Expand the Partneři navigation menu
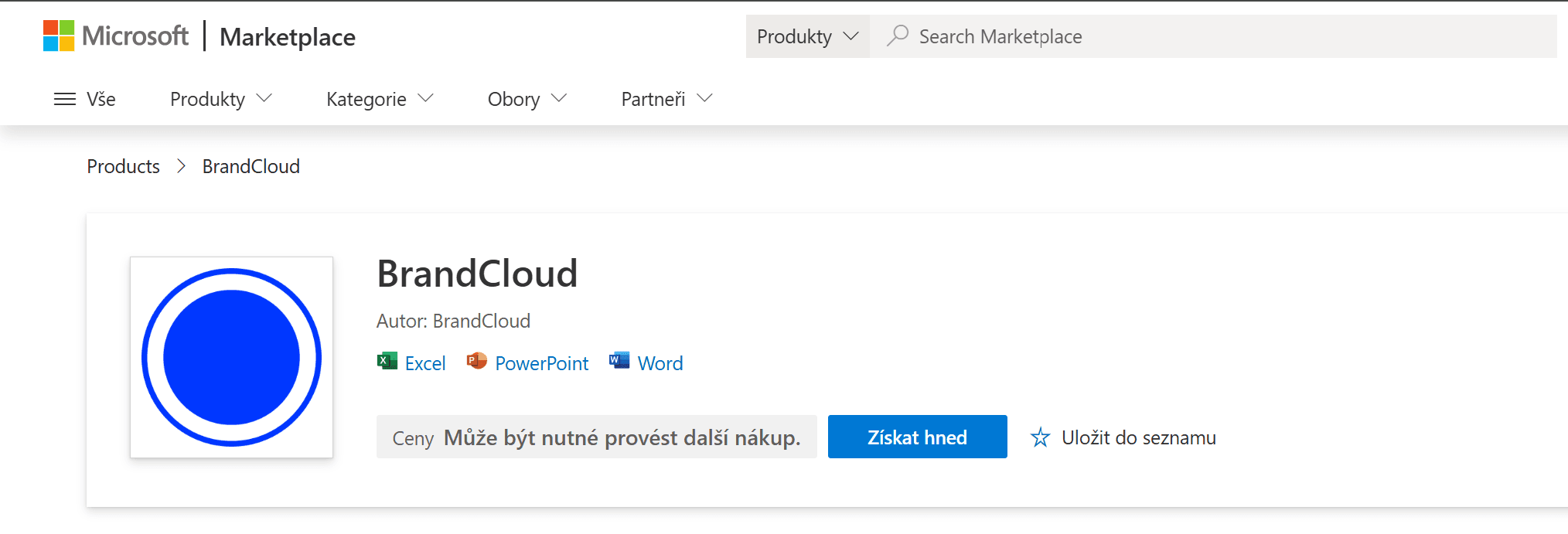This screenshot has height=534, width=1568. (666, 99)
